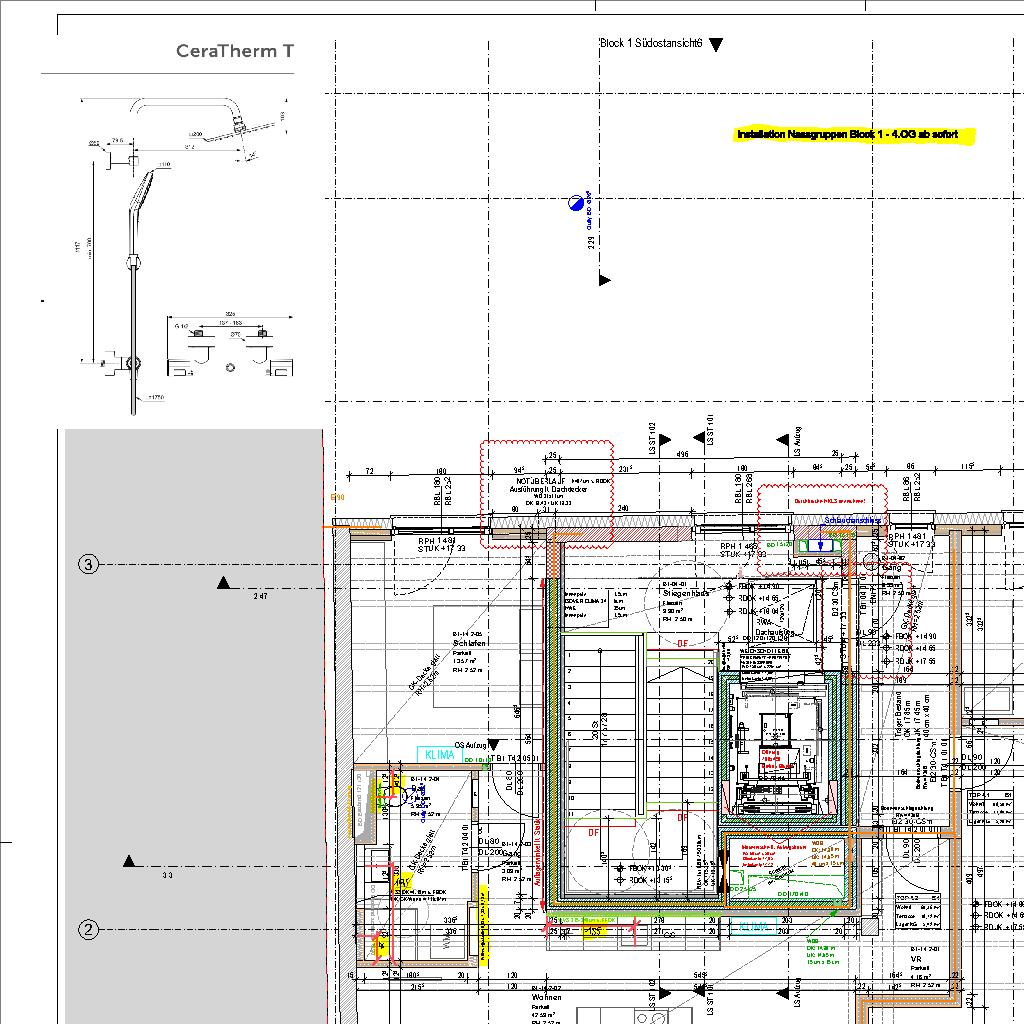The image size is (1024, 1024).
Task: Click the blue Schlauchanschluss symbol box
Action: coord(820,545)
